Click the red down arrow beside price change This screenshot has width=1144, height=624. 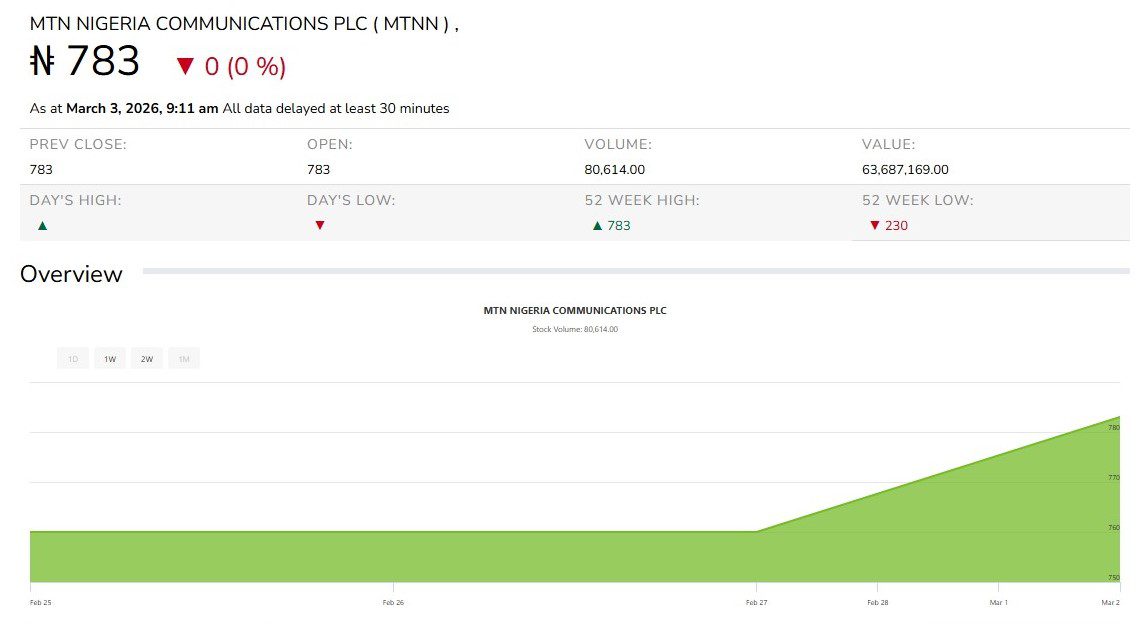[185, 66]
